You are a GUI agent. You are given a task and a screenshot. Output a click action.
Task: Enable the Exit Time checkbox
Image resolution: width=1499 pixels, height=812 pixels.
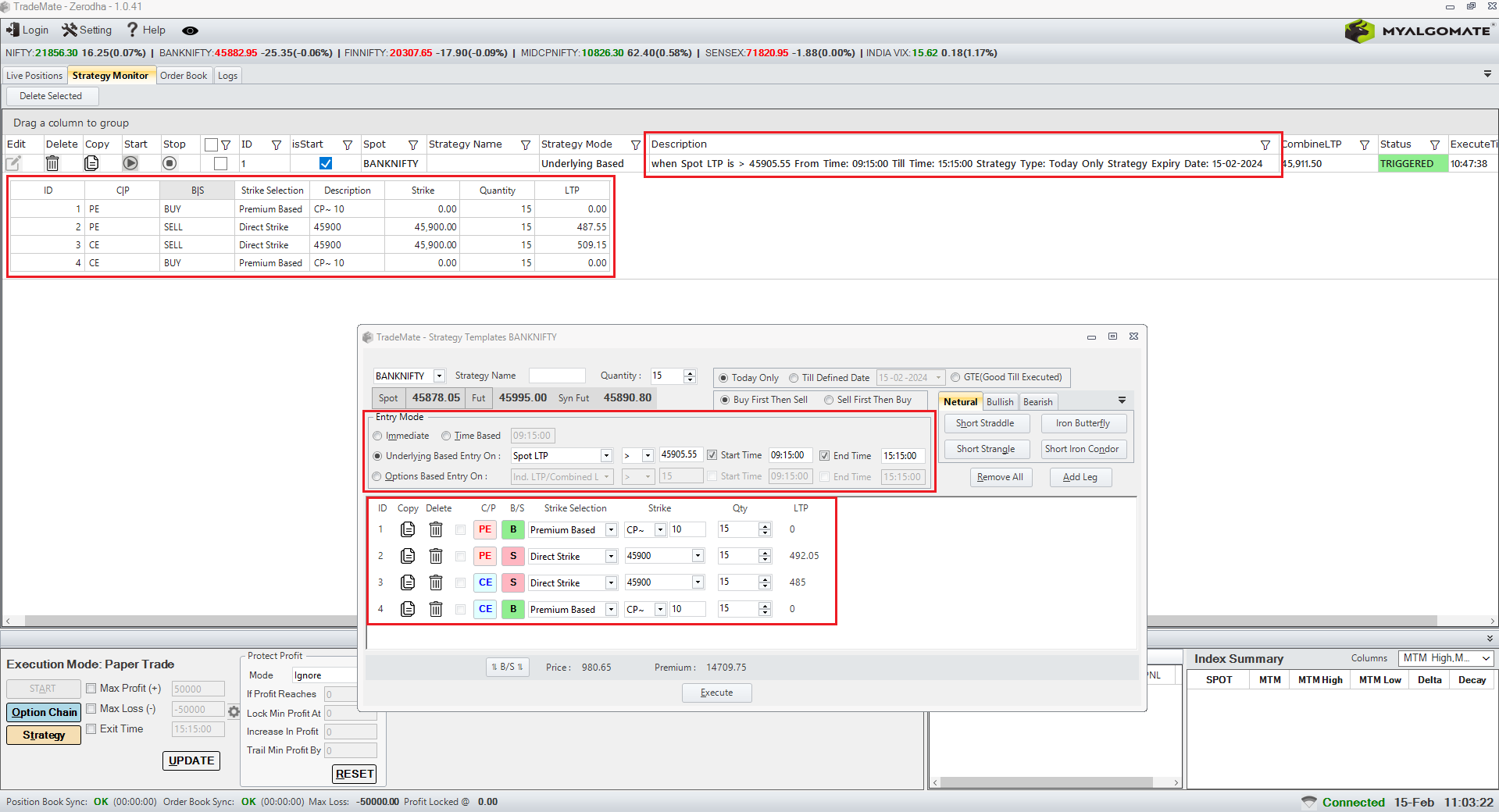pyautogui.click(x=91, y=728)
